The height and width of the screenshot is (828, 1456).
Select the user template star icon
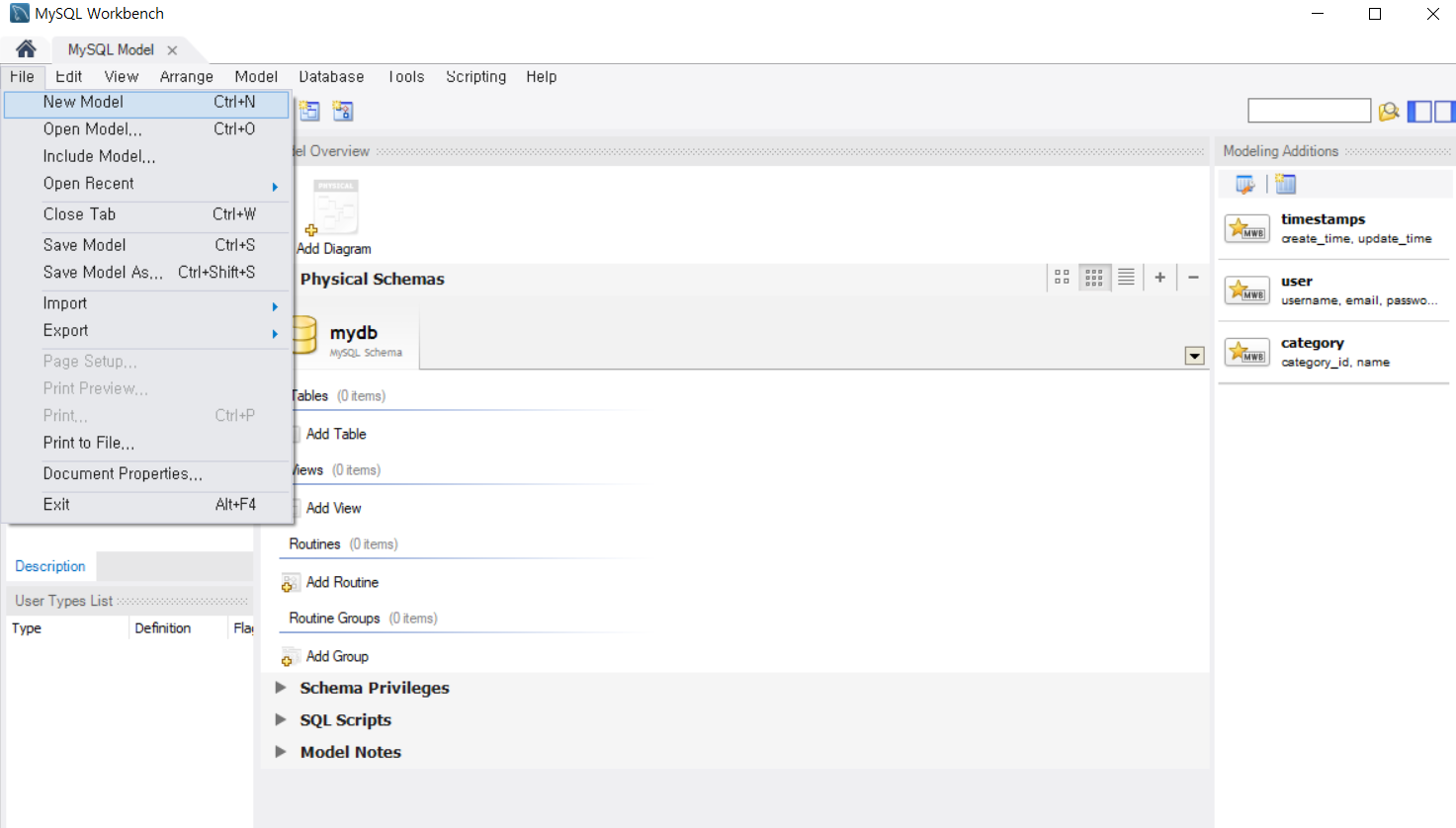click(x=1247, y=290)
